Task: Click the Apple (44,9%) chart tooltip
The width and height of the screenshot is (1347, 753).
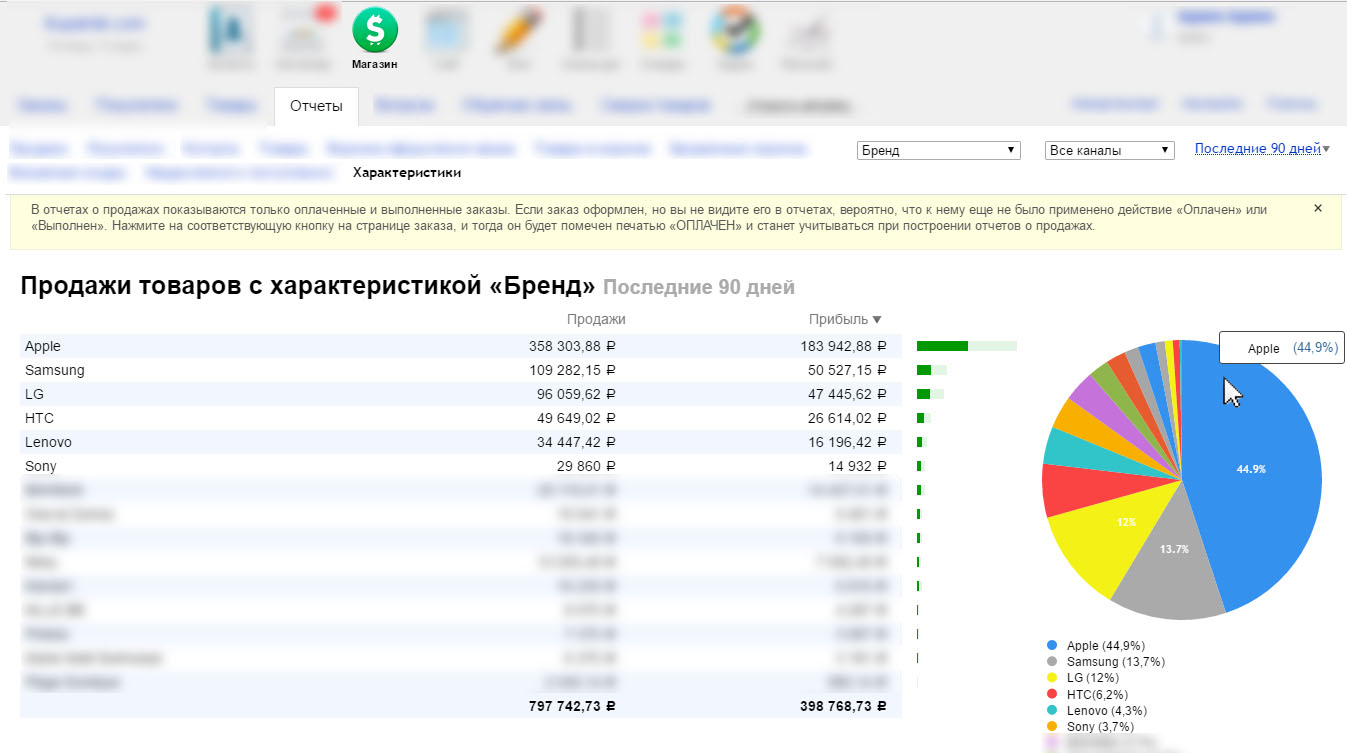Action: (x=1282, y=348)
